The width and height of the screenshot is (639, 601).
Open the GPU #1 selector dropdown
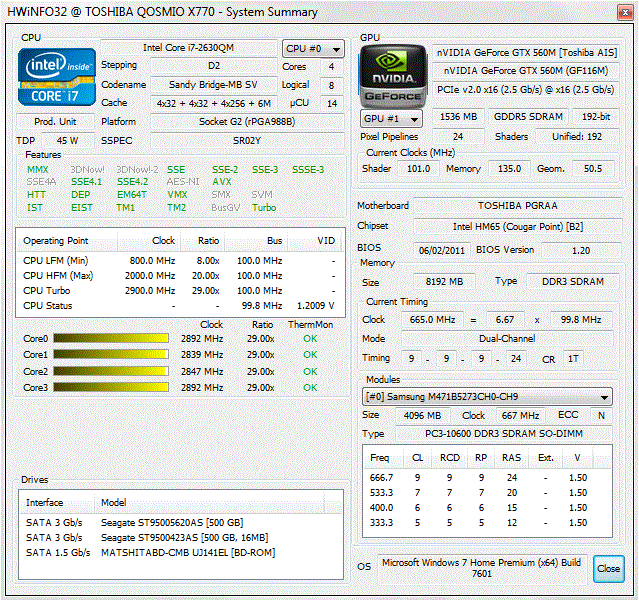coord(391,119)
